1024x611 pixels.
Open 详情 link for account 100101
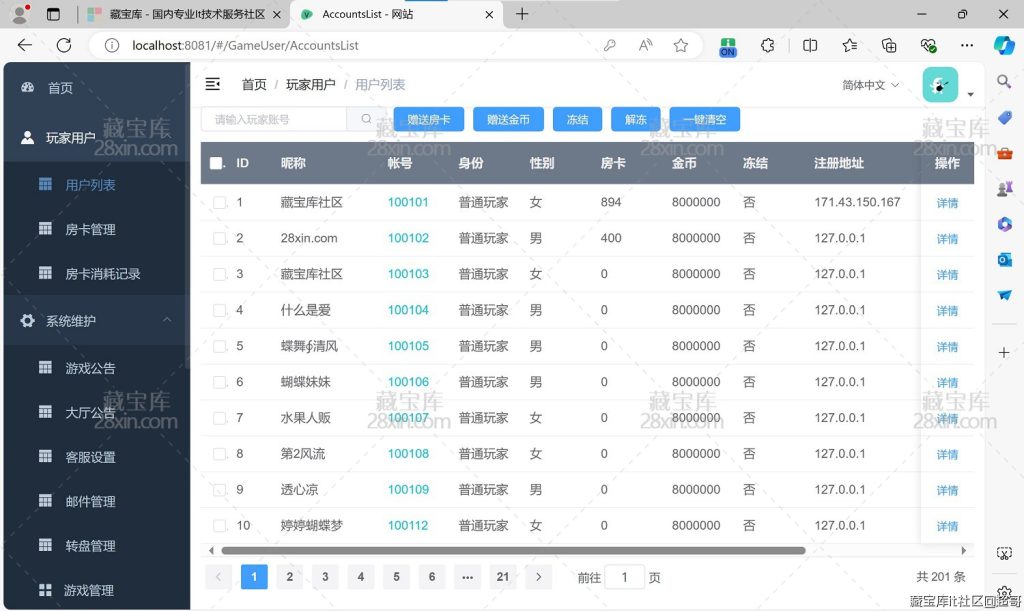tap(946, 202)
